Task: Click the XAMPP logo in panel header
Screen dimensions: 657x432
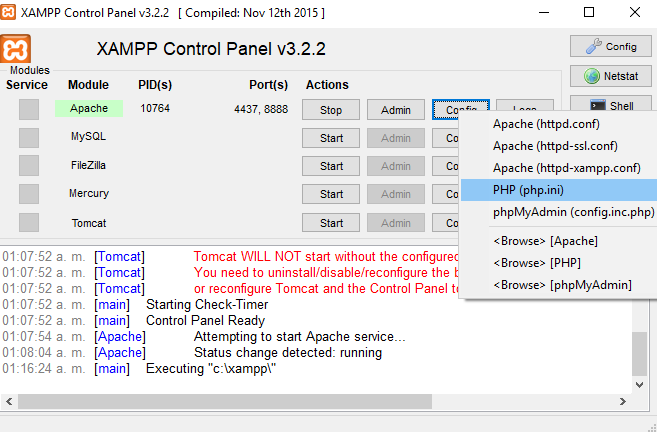Action: (16, 49)
